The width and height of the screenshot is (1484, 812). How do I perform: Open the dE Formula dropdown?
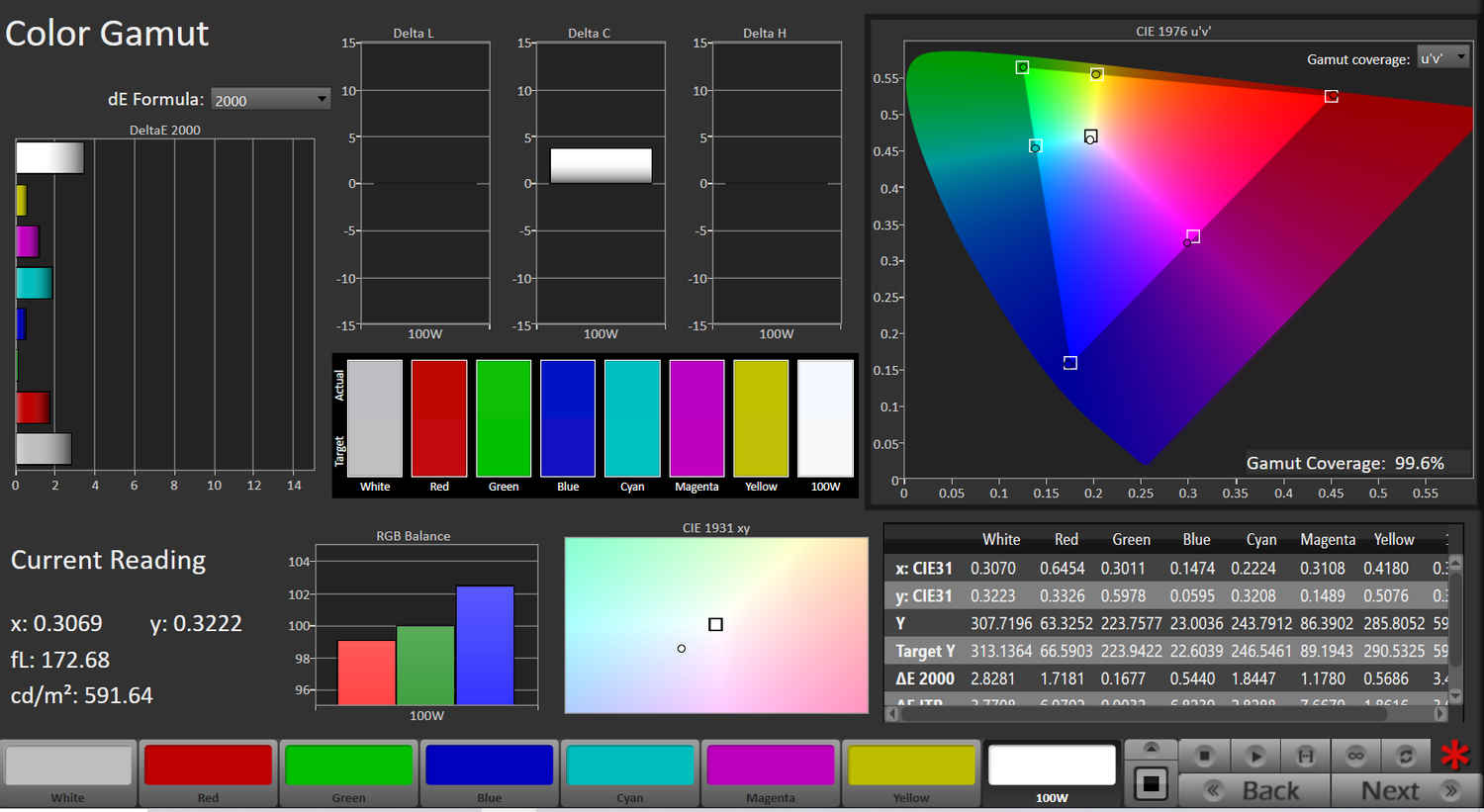(270, 100)
